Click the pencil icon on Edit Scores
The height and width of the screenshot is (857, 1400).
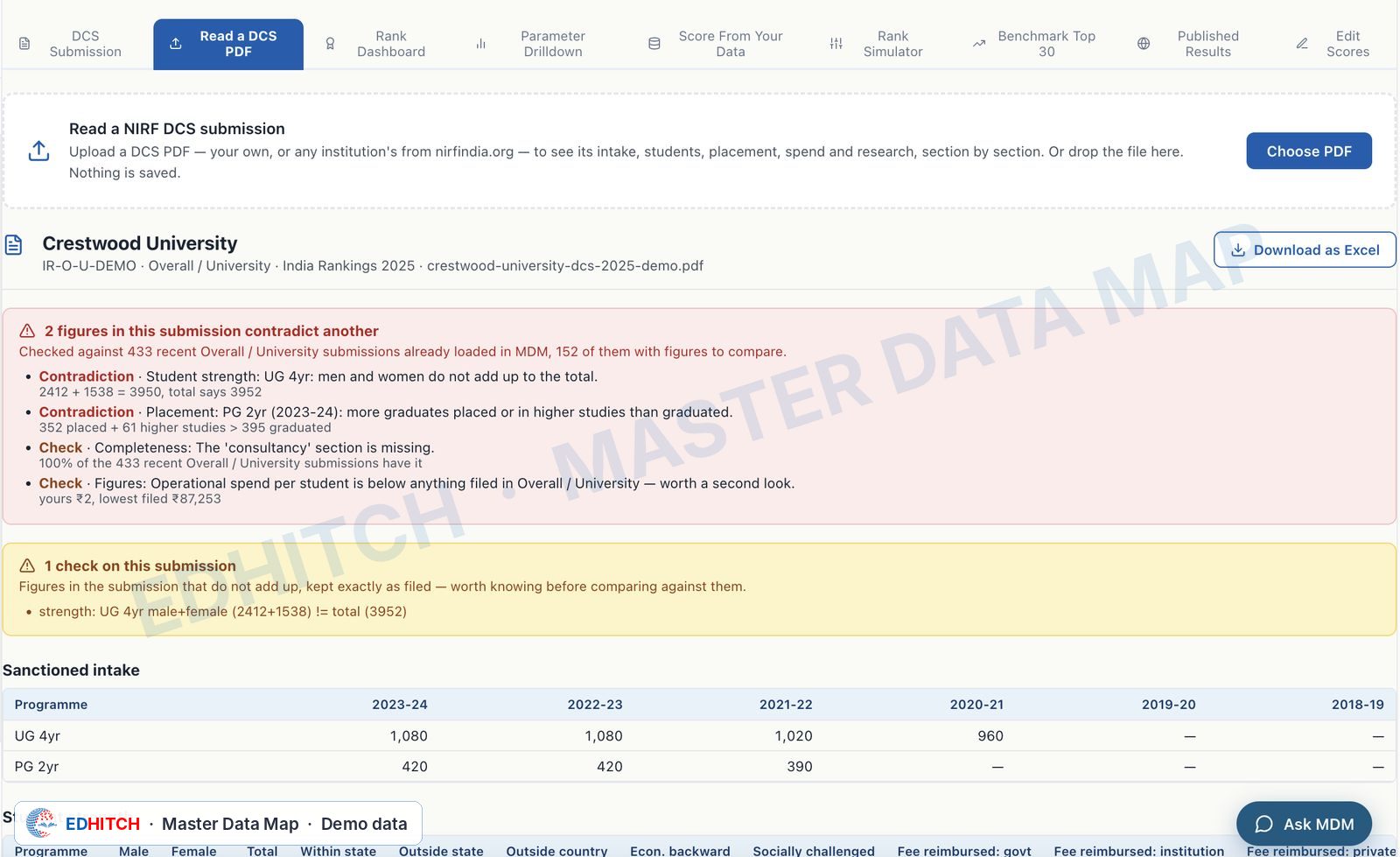(x=1302, y=44)
